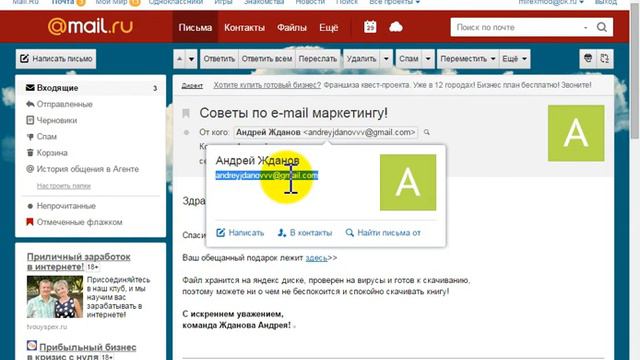The width and height of the screenshot is (640, 360).
Task: Click the large sender avatar A
Action: (x=576, y=133)
